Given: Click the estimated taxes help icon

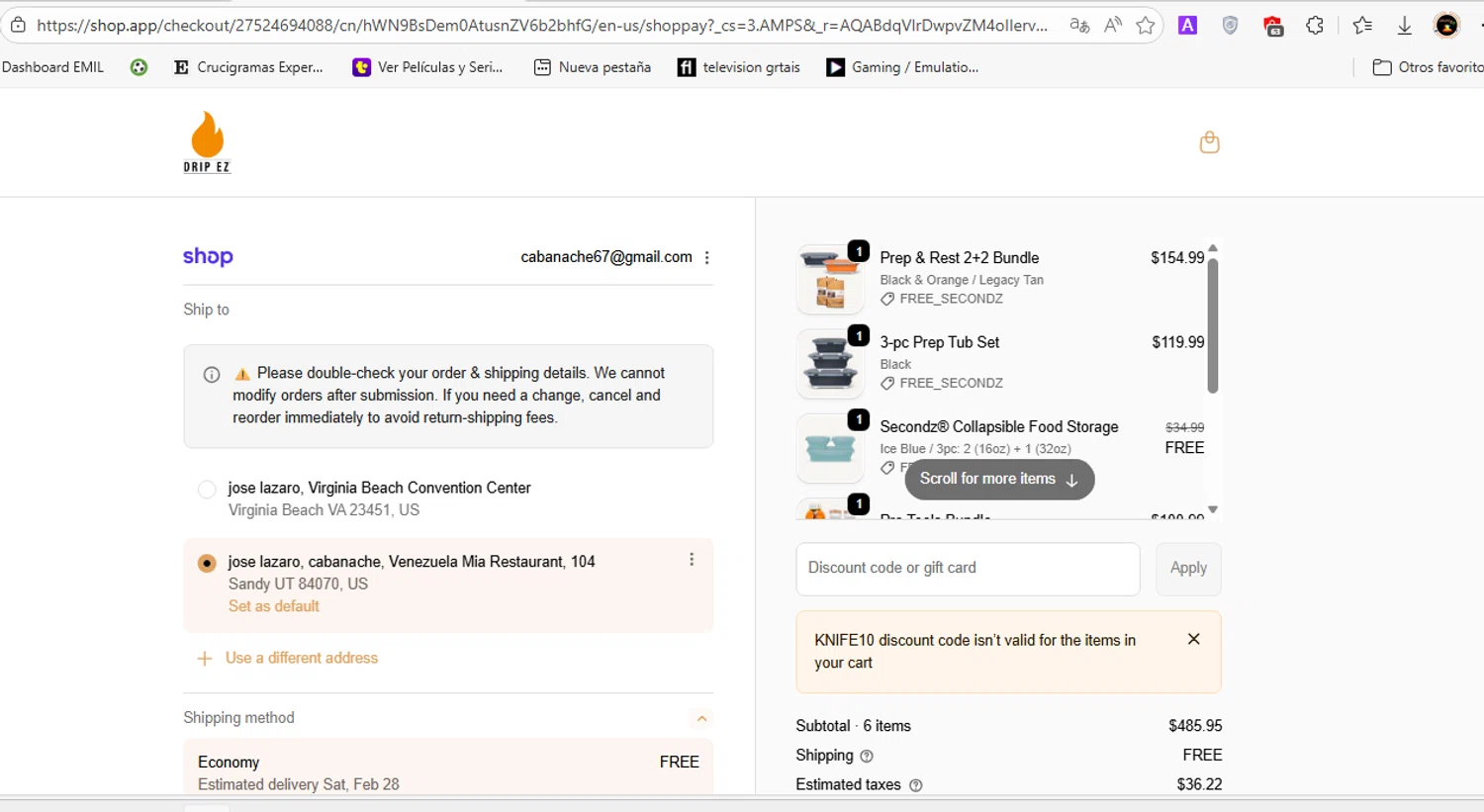Looking at the screenshot, I should click(x=915, y=785).
